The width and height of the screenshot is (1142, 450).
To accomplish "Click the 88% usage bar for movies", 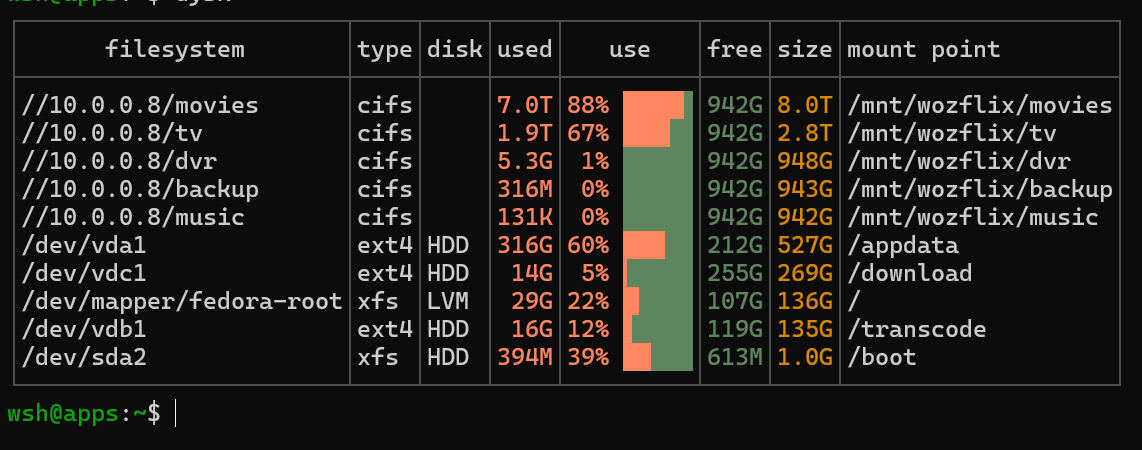I will click(x=658, y=106).
